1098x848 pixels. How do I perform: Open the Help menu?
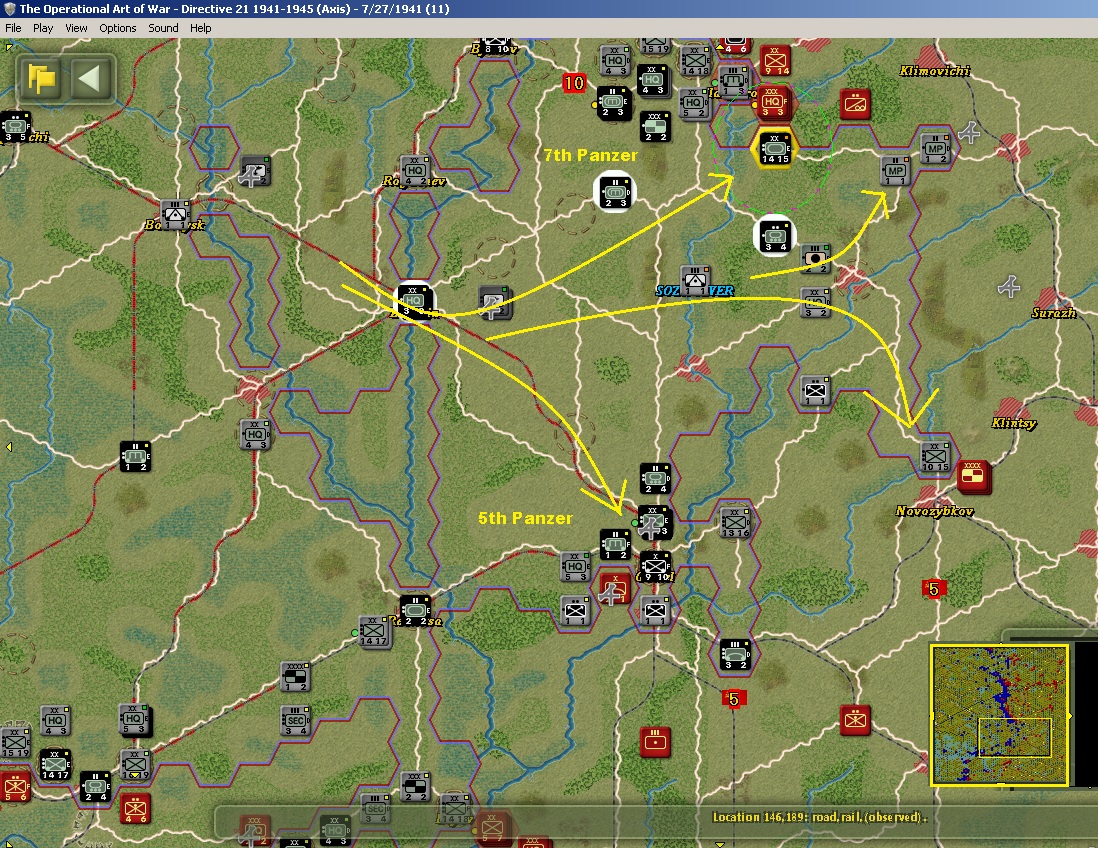[x=200, y=28]
